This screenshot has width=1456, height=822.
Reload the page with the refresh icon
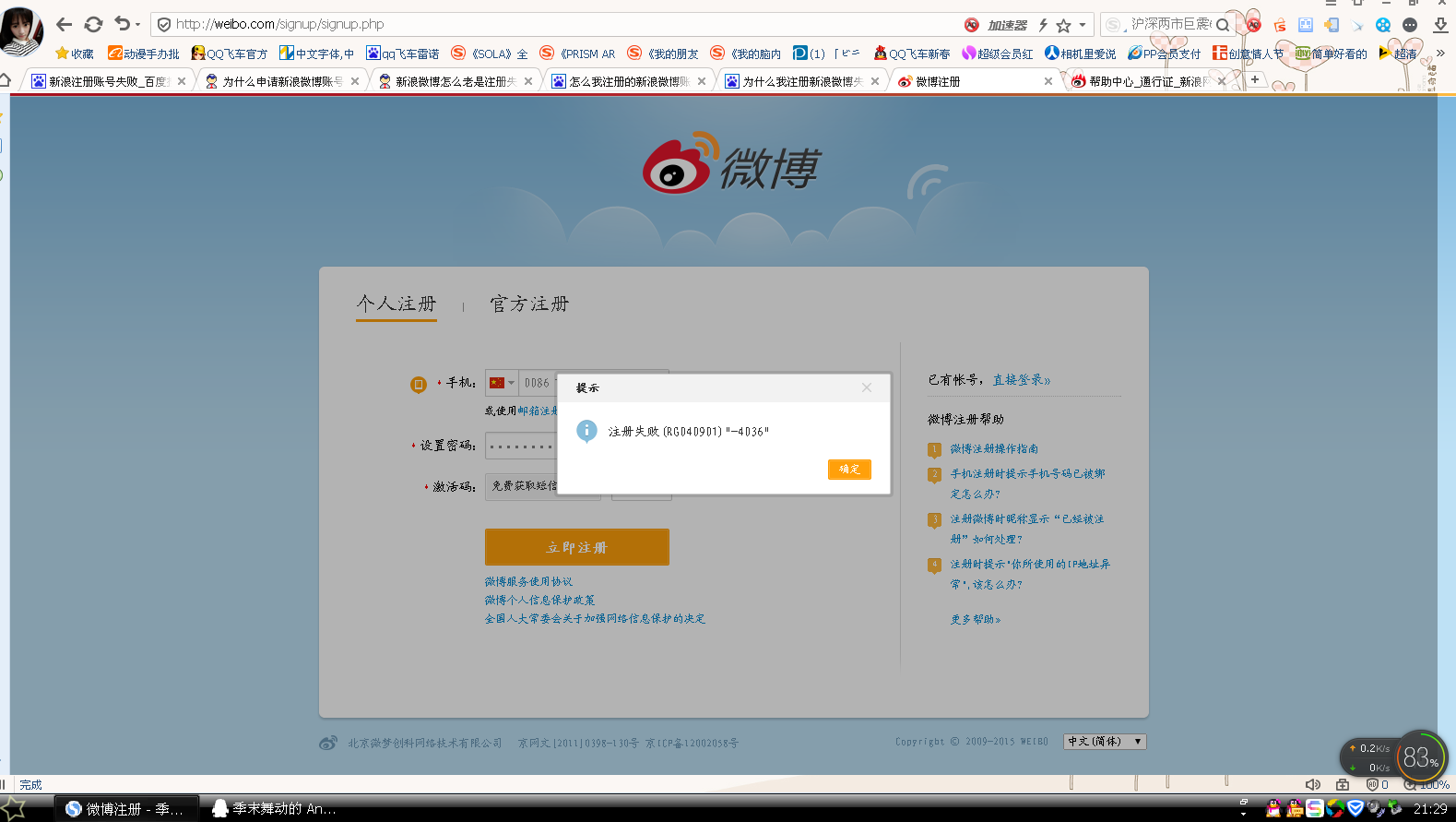pos(93,24)
